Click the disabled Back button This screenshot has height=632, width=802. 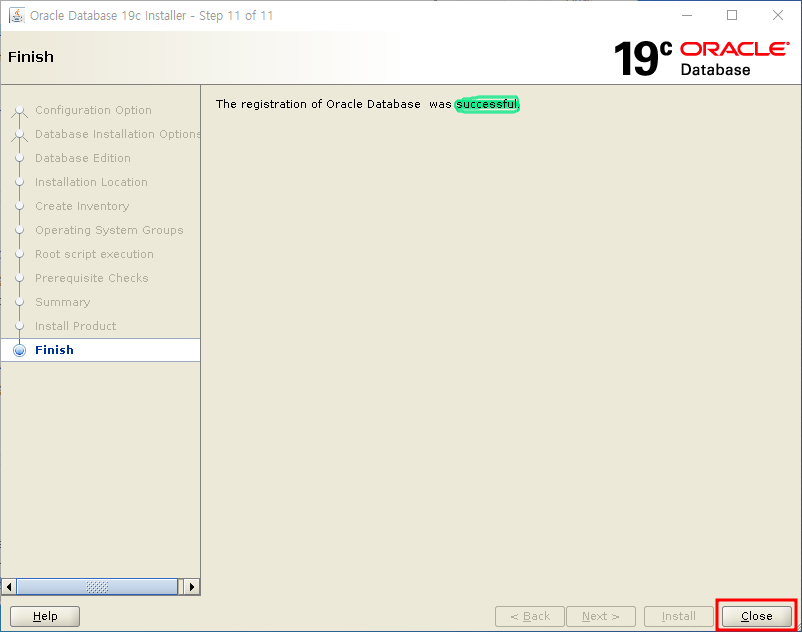click(530, 616)
